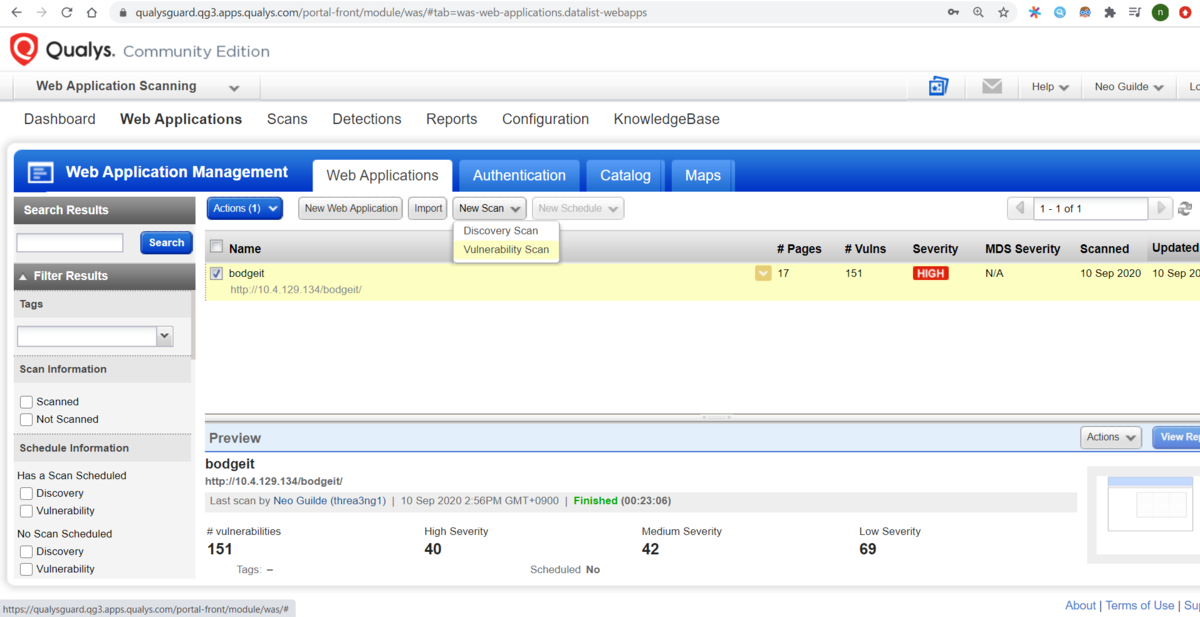Open KnowledgeBase section
The height and width of the screenshot is (617, 1200).
[667, 119]
